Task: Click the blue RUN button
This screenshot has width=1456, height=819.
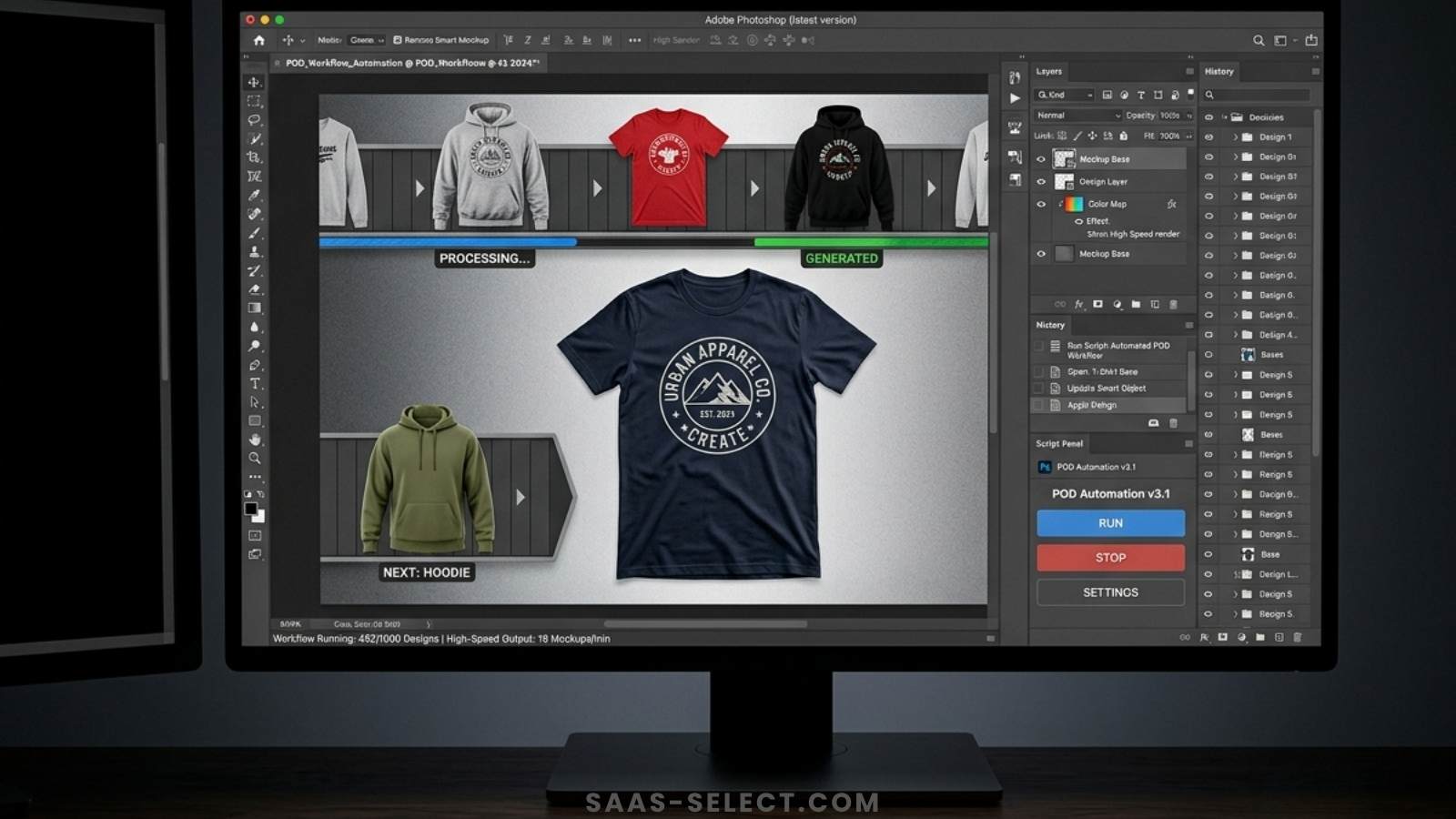Action: click(x=1111, y=523)
